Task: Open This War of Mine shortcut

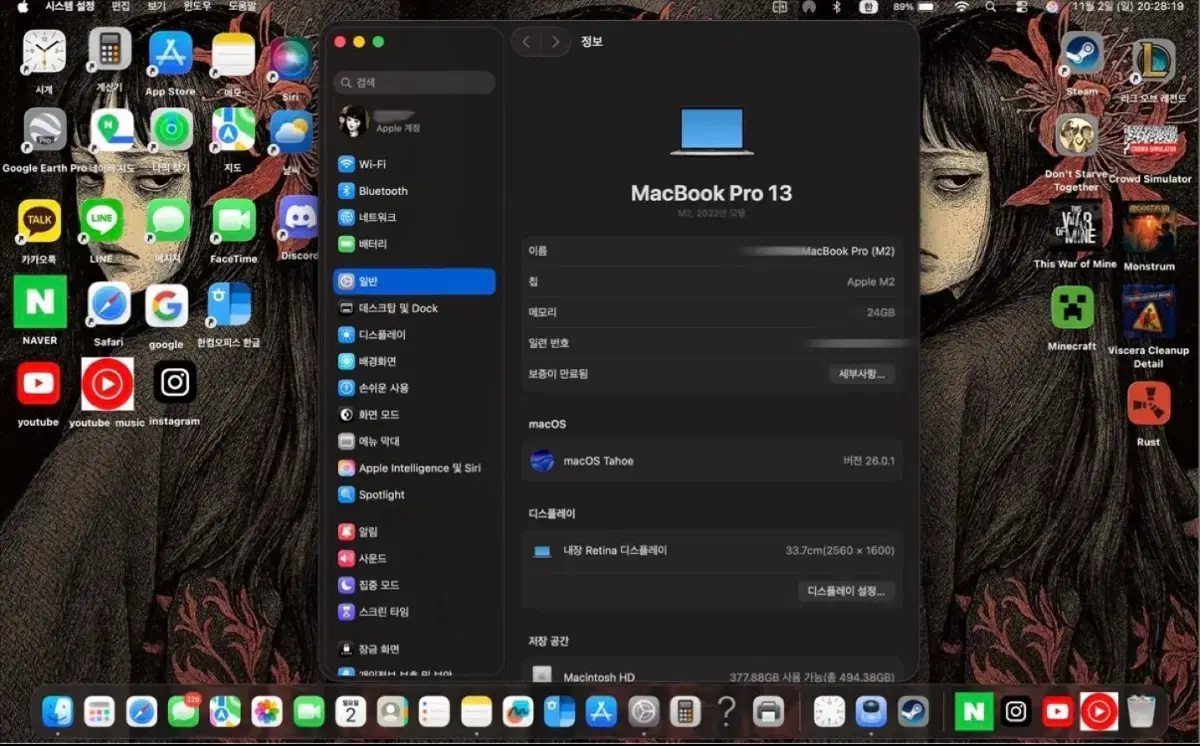Action: pyautogui.click(x=1075, y=236)
